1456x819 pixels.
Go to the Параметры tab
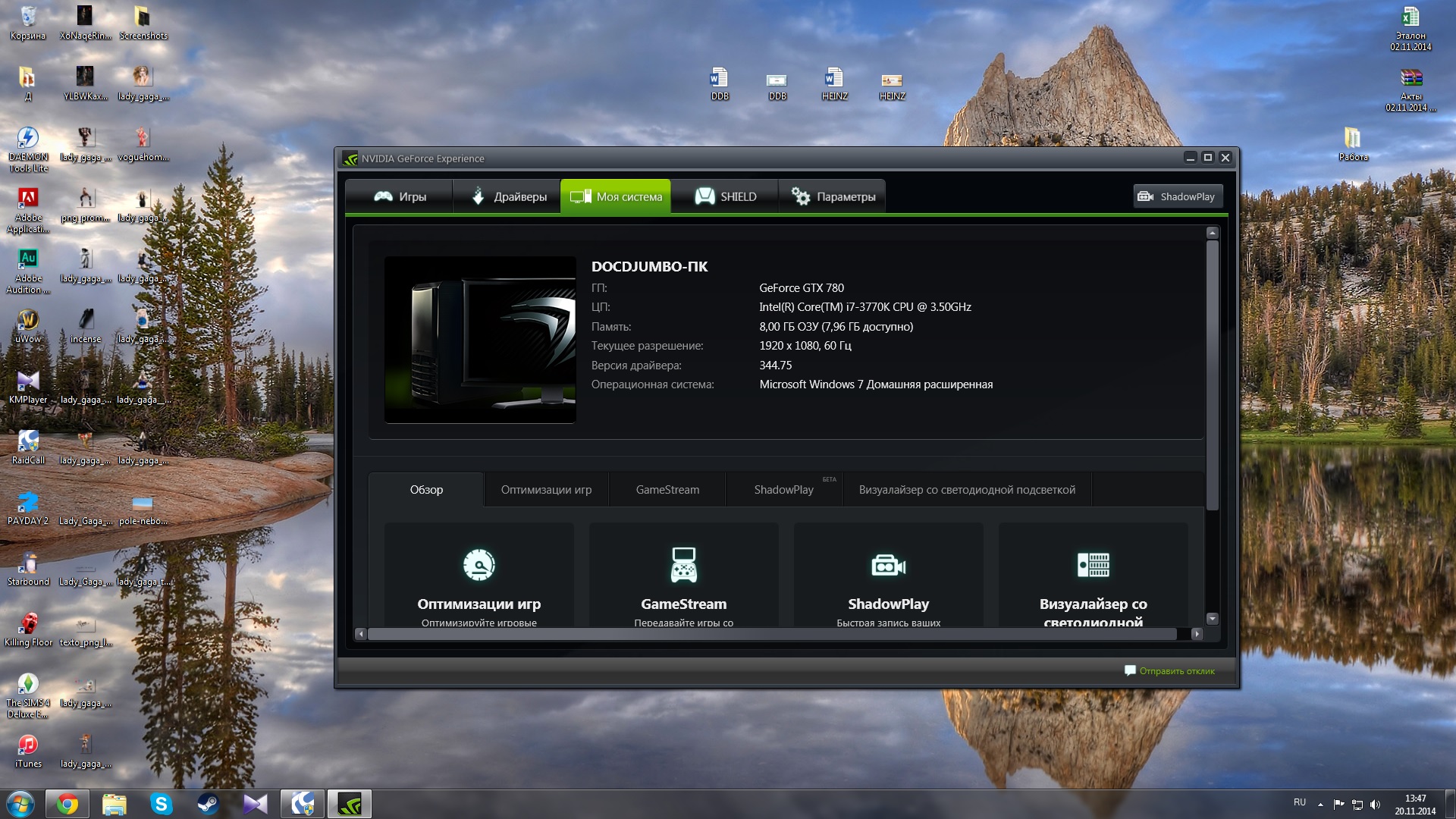[x=832, y=196]
